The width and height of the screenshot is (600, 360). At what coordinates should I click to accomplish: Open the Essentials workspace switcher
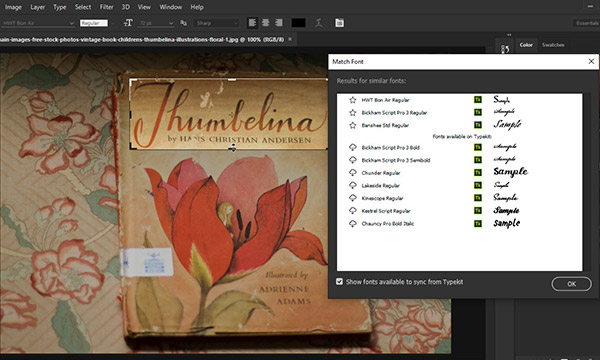tap(587, 23)
